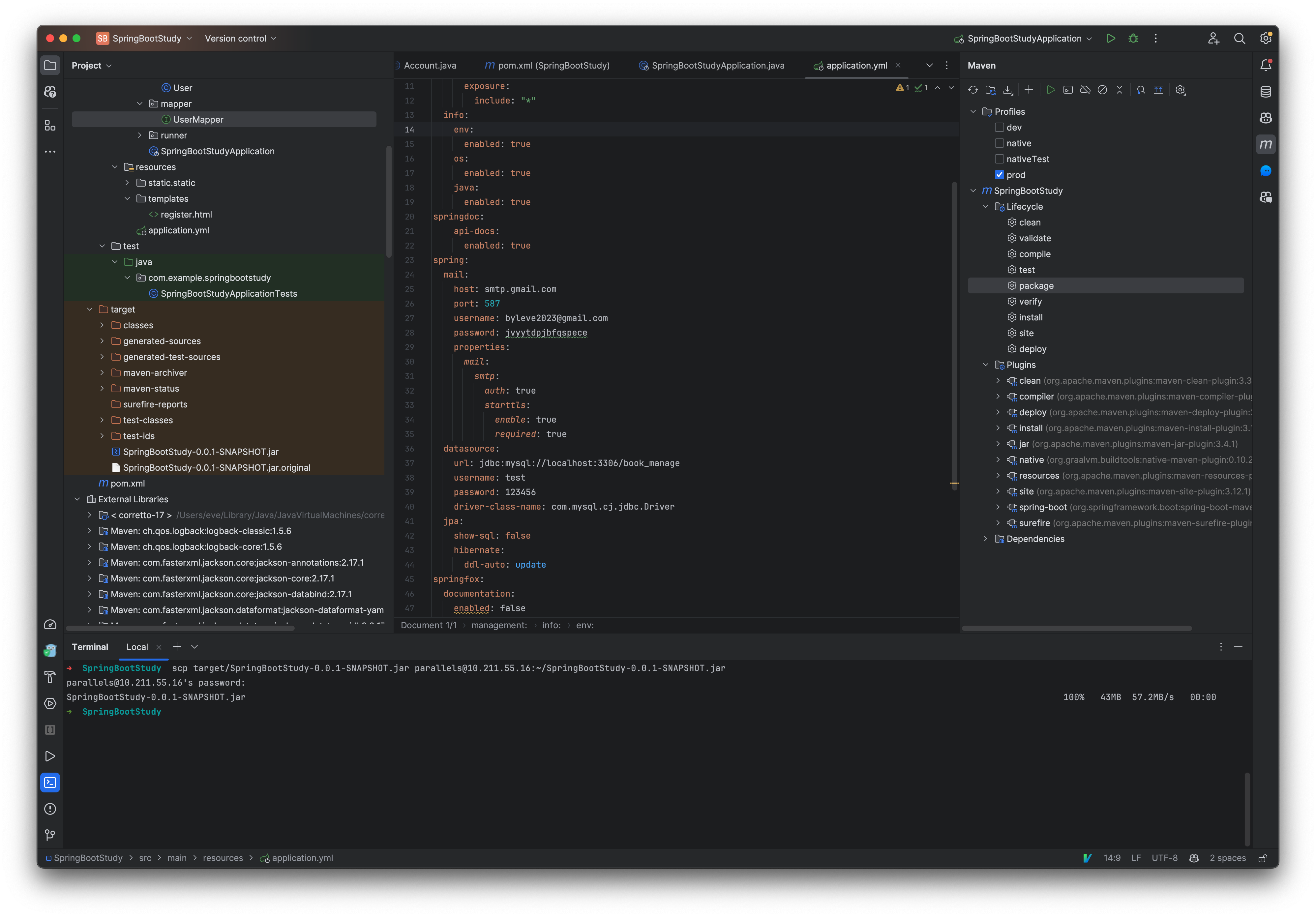1316x917 pixels.
Task: Open the Structure tool window icon
Action: (50, 126)
